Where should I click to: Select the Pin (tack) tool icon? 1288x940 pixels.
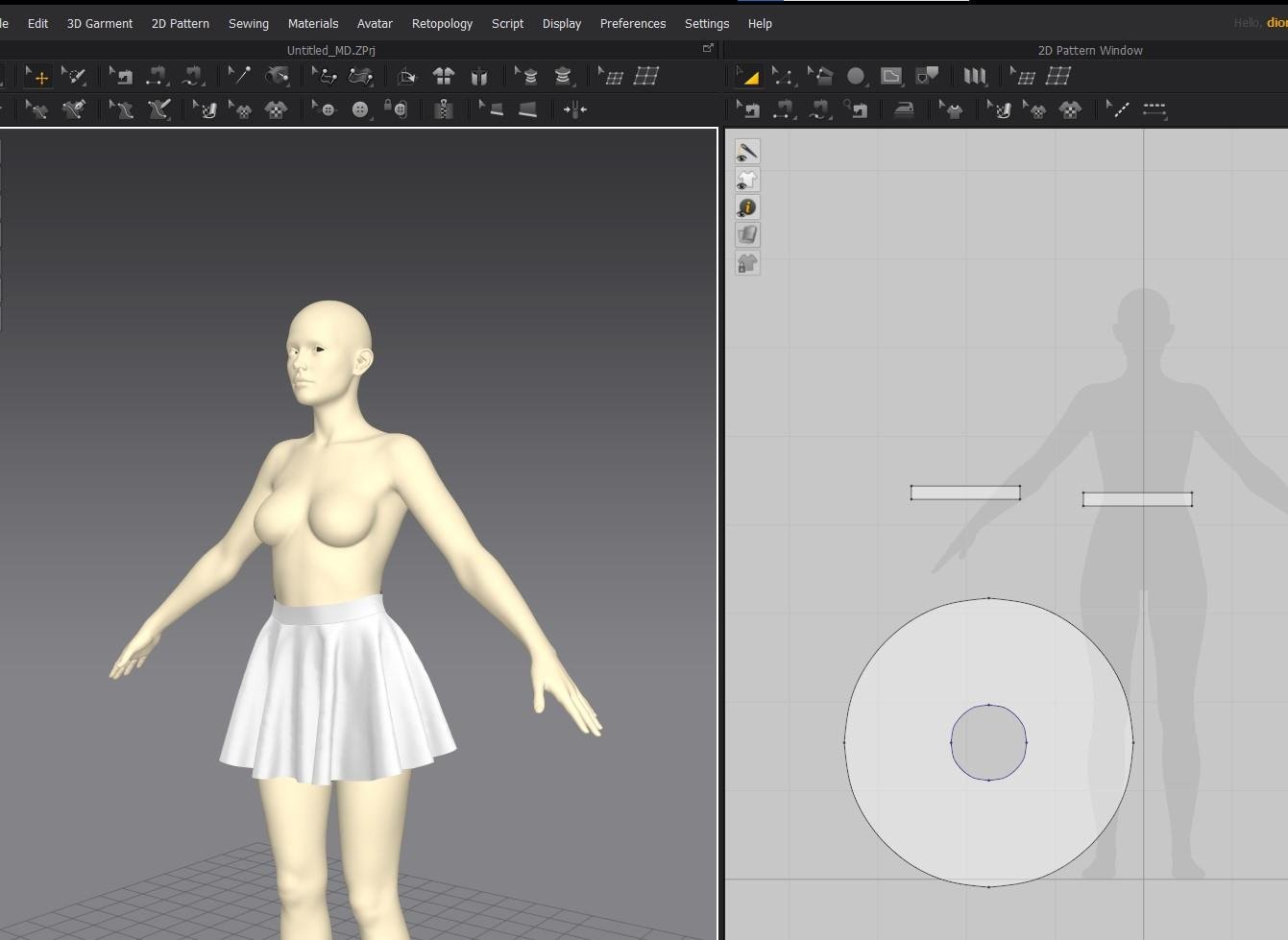[x=239, y=77]
